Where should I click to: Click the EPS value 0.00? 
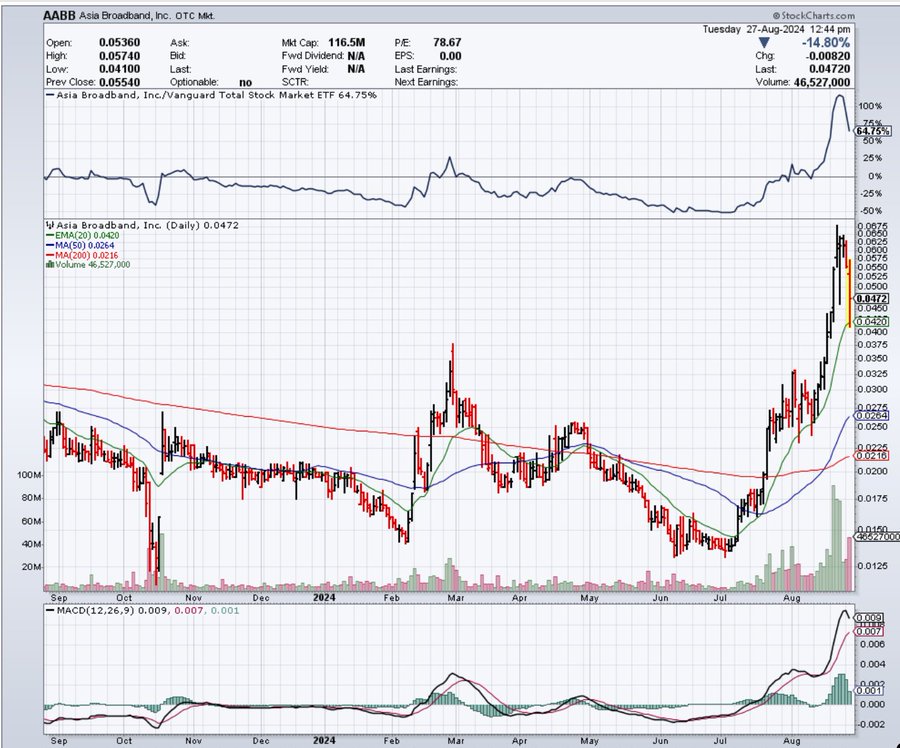click(x=451, y=56)
